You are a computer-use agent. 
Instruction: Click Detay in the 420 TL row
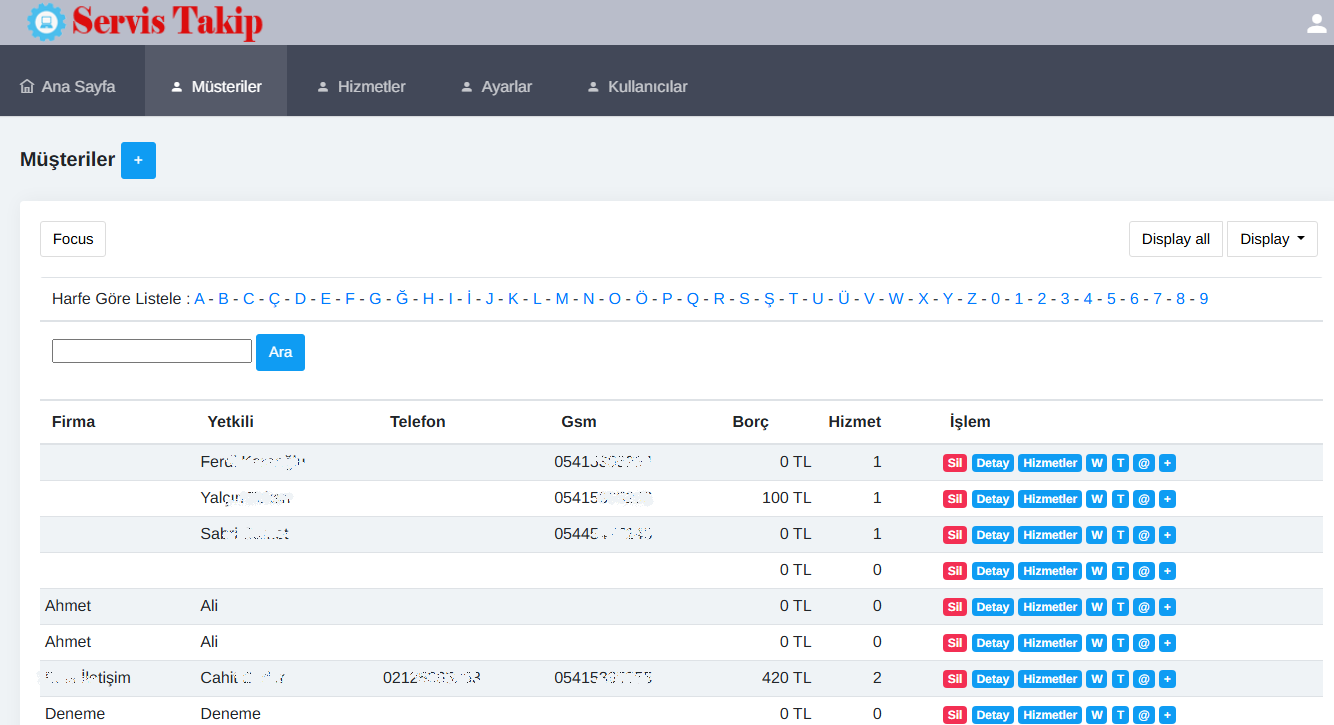pos(992,679)
